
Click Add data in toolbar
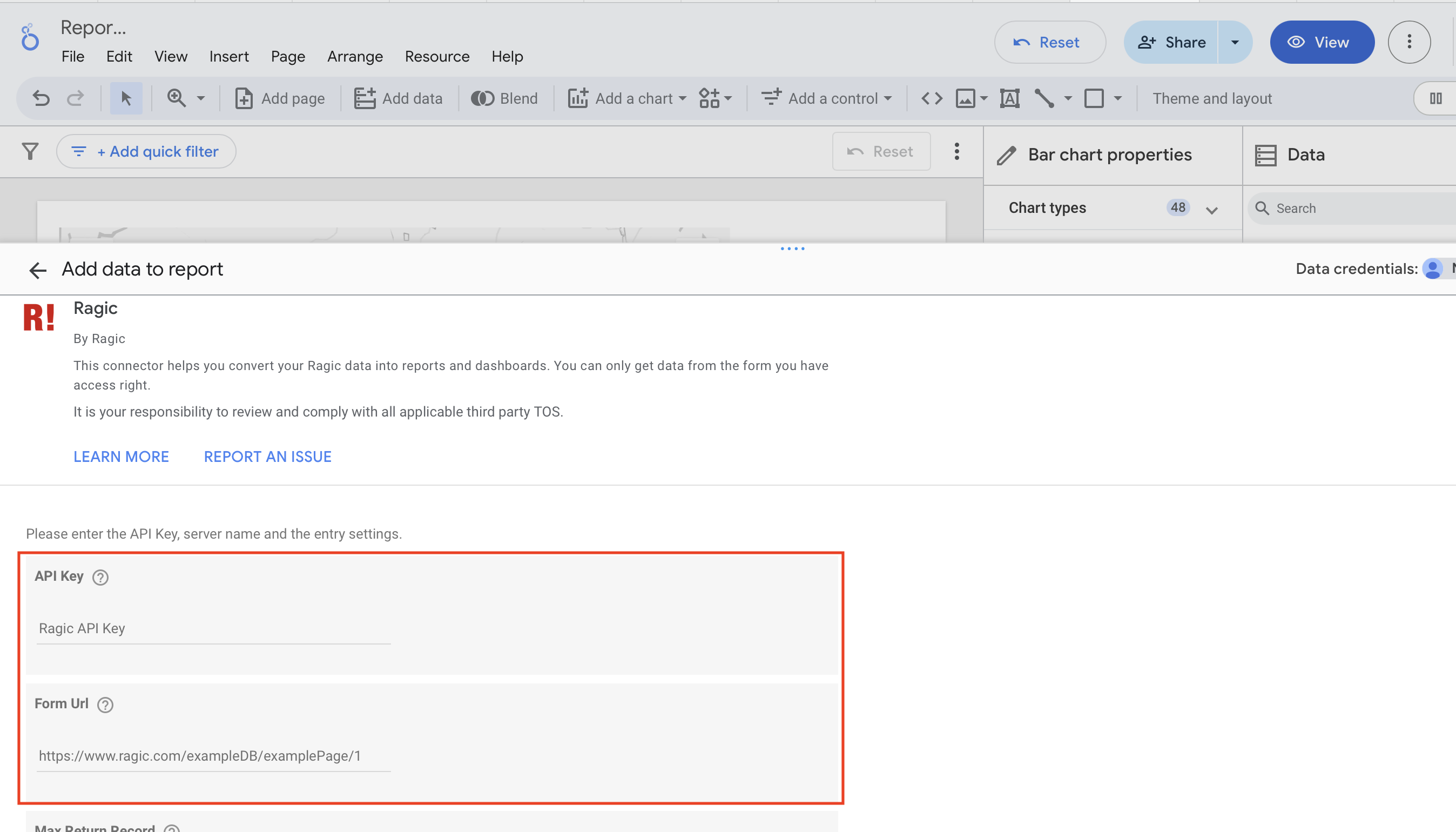[x=399, y=98]
